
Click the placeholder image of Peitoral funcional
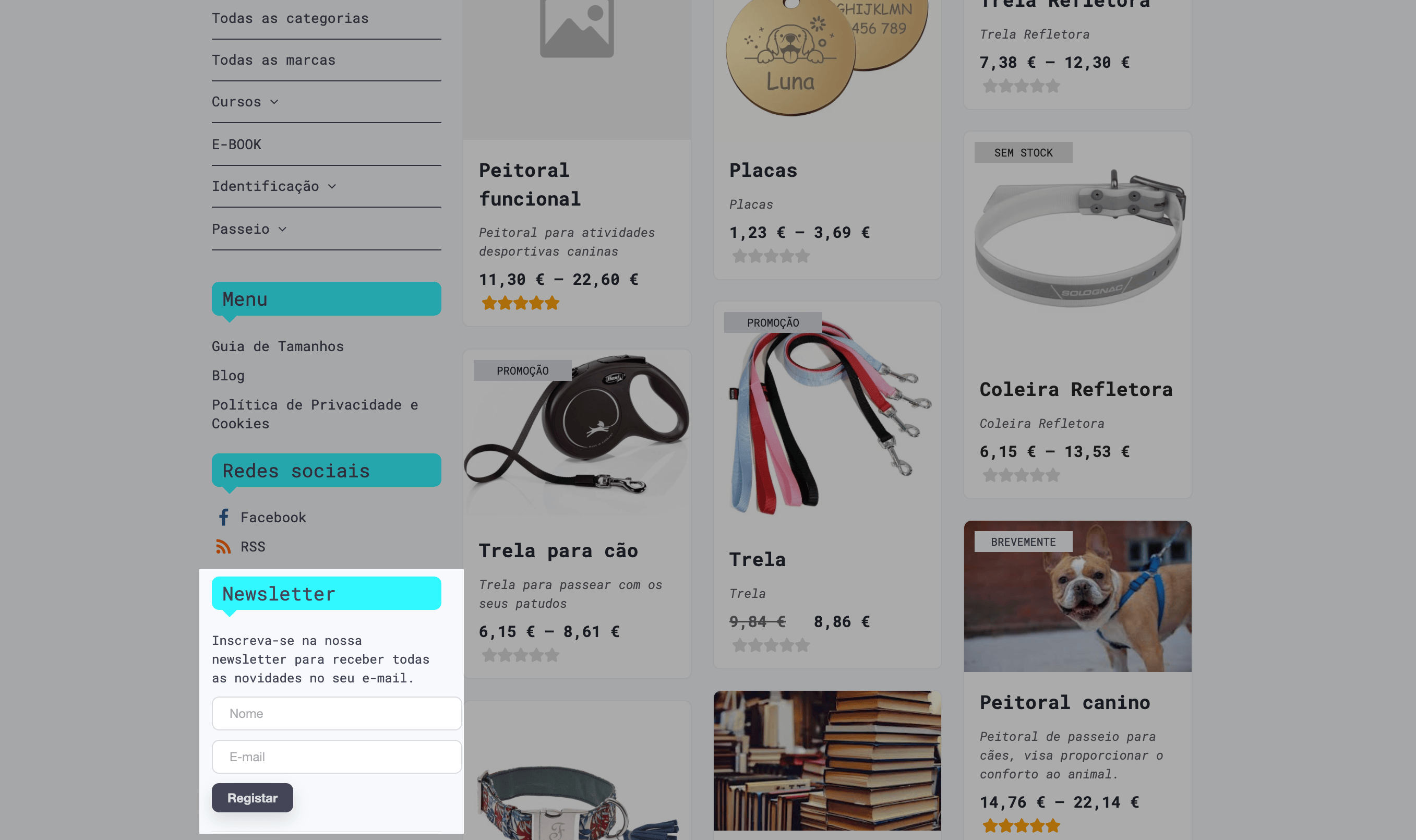coord(577,69)
